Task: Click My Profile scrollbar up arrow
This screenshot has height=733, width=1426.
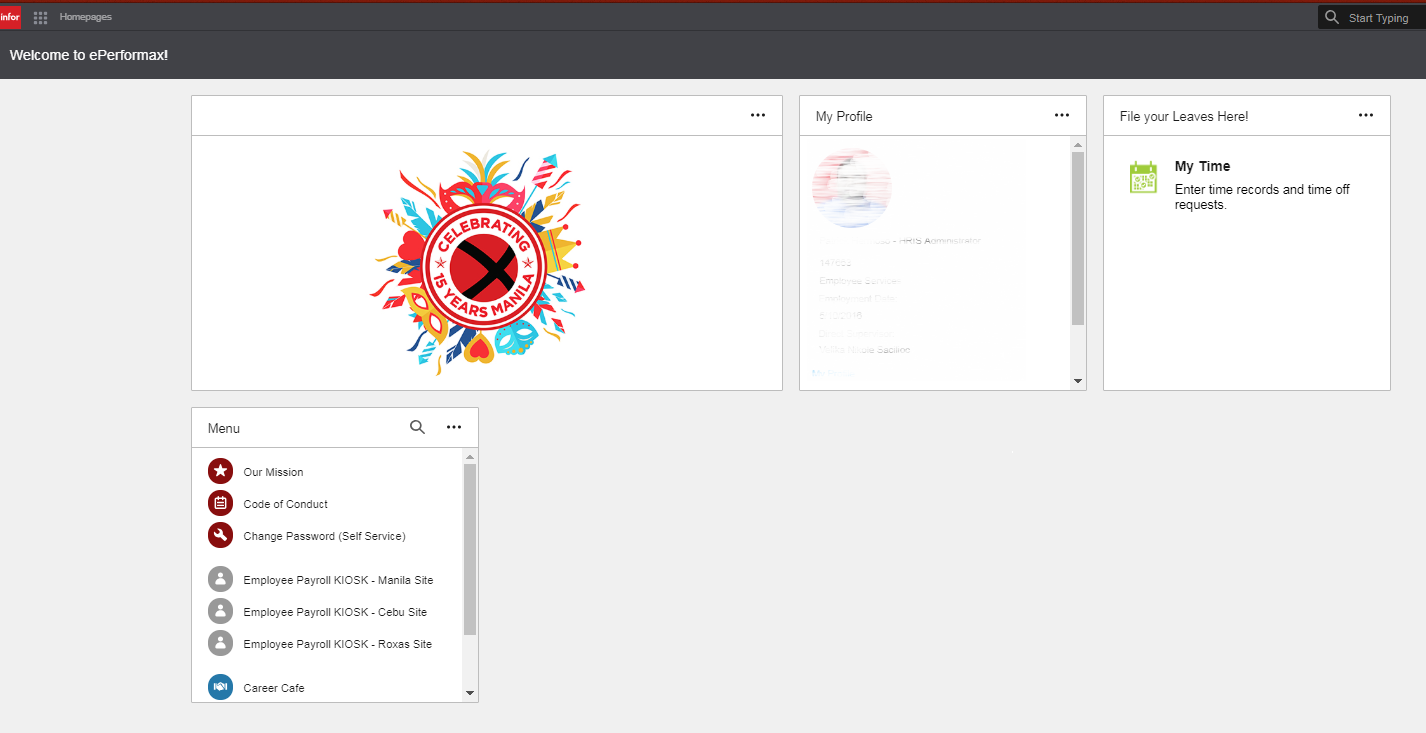Action: (1078, 145)
